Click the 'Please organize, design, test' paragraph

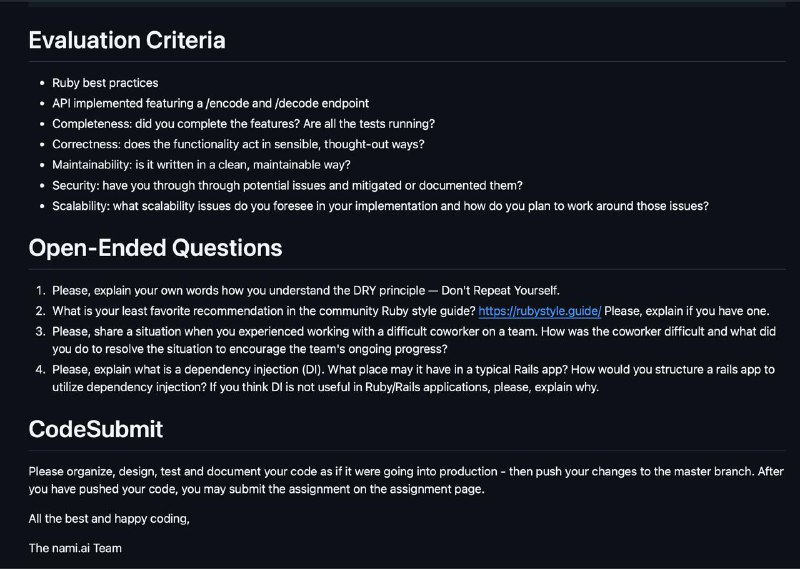(x=406, y=480)
